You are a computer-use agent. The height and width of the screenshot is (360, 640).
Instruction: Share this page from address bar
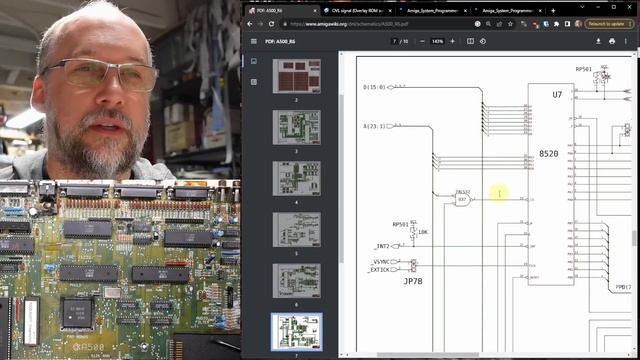(x=499, y=24)
